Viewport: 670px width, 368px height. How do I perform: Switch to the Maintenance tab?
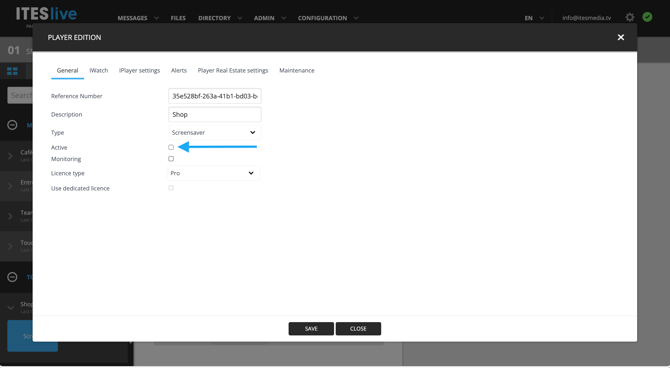click(x=297, y=71)
